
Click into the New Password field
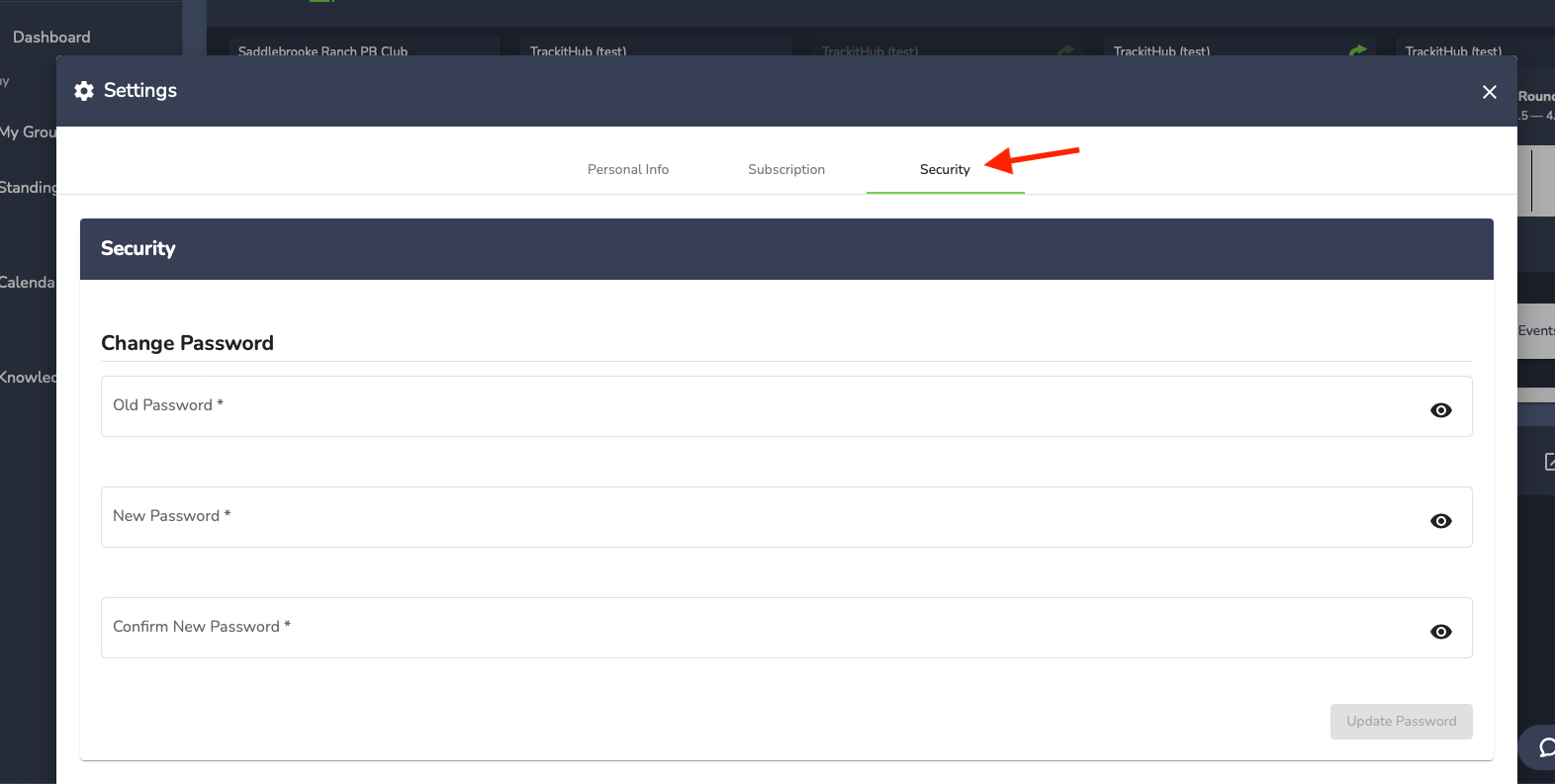786,517
